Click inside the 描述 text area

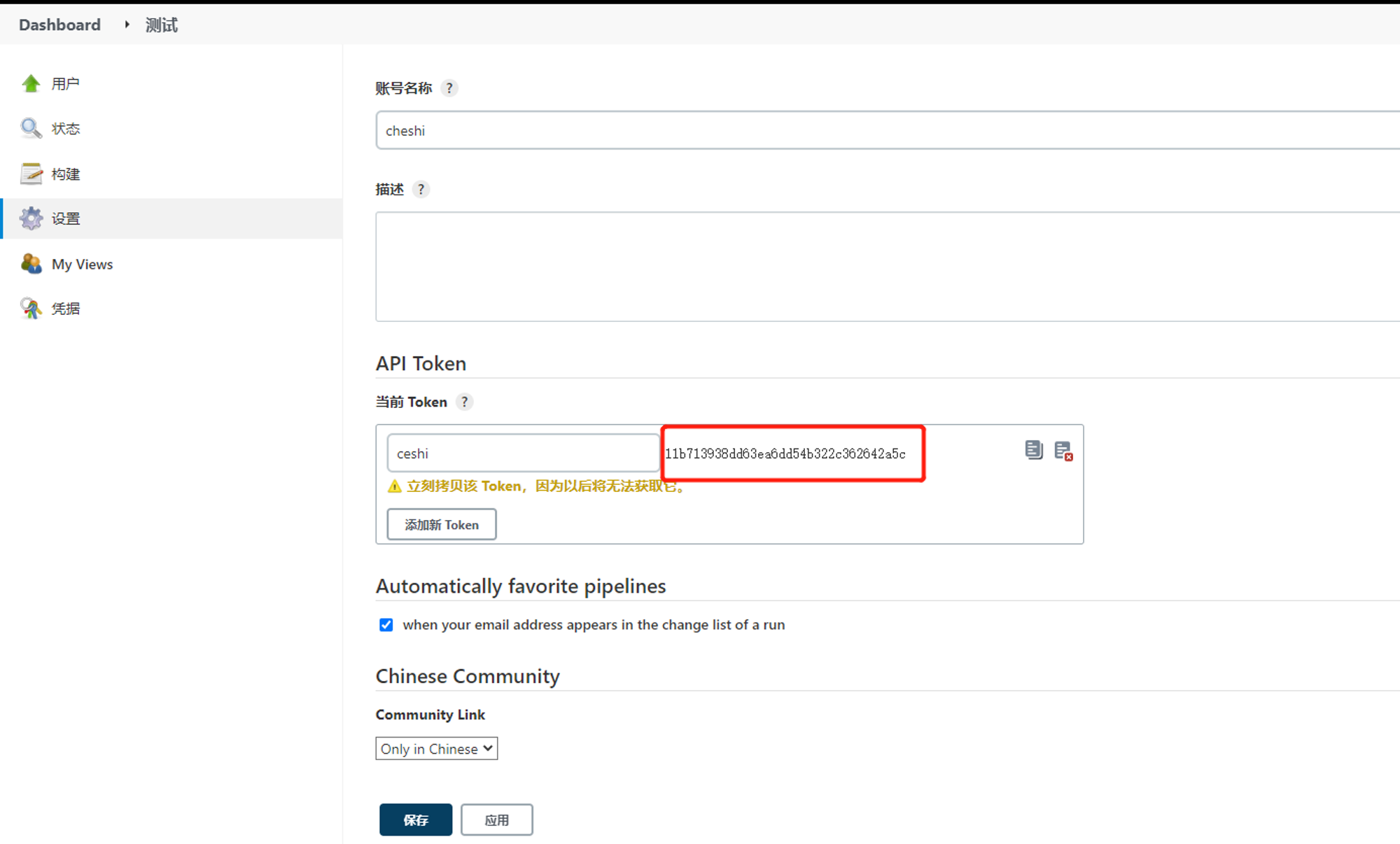point(888,267)
